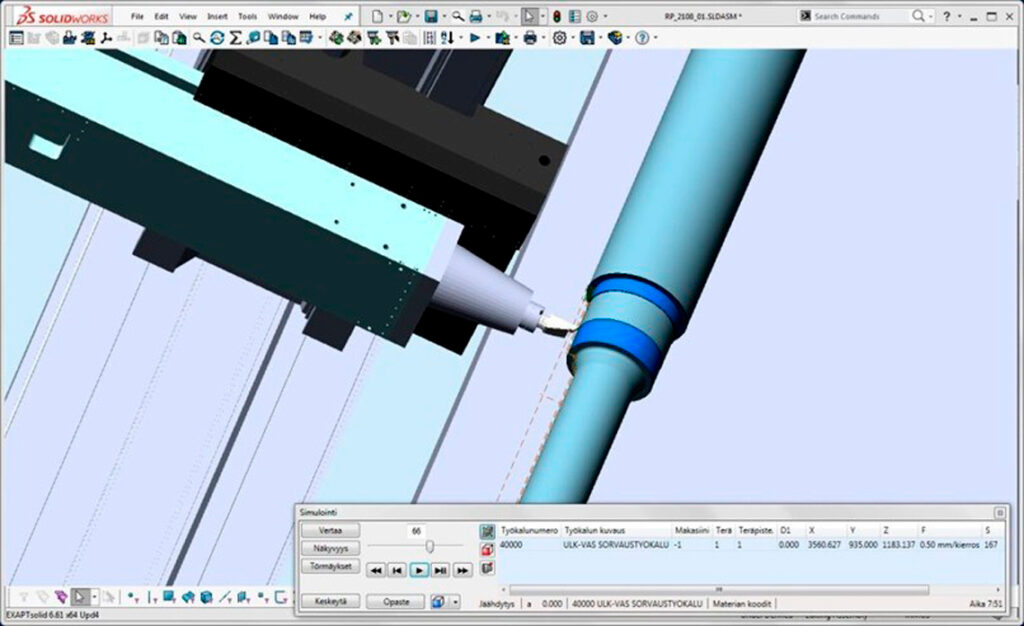
Task: Click the top icon beside the tool table
Action: (487, 531)
